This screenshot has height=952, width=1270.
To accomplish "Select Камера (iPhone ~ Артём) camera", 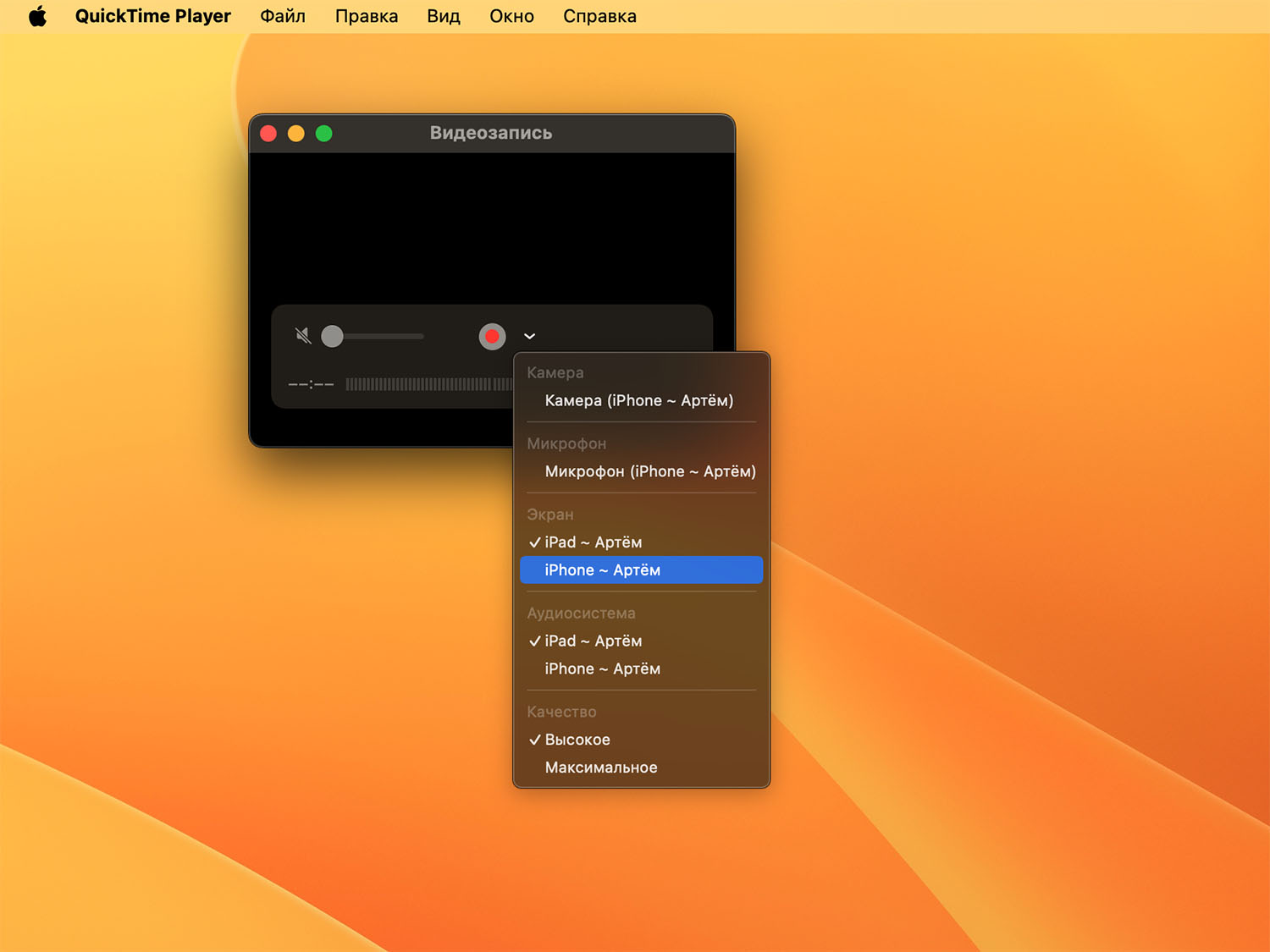I will [x=641, y=400].
